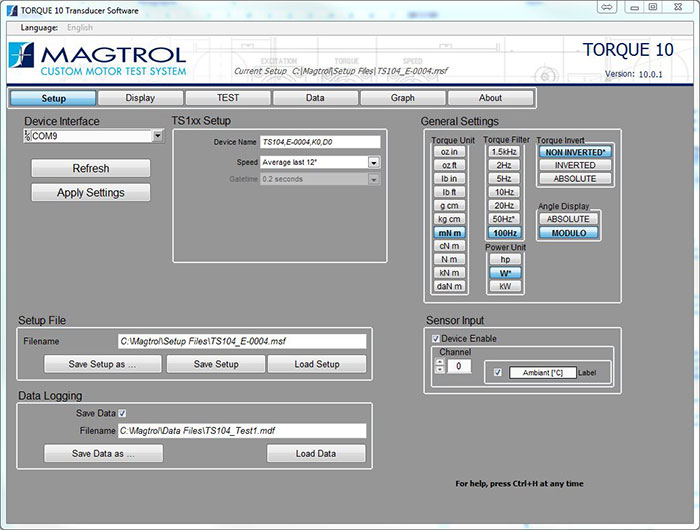
Task: Open the Graph tab
Action: point(403,98)
